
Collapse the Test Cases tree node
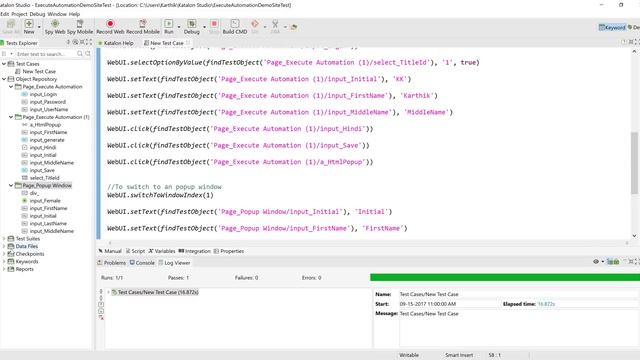tap(4, 64)
